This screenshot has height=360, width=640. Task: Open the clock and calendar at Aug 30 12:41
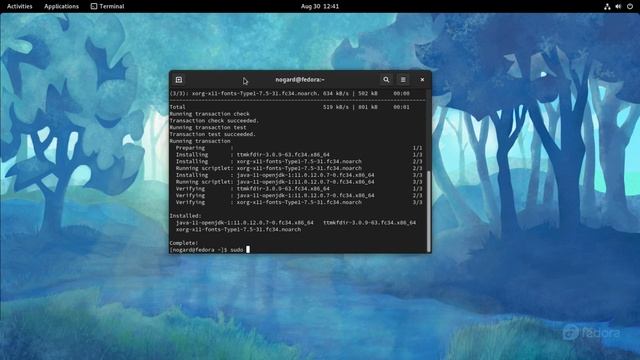[x=320, y=6]
